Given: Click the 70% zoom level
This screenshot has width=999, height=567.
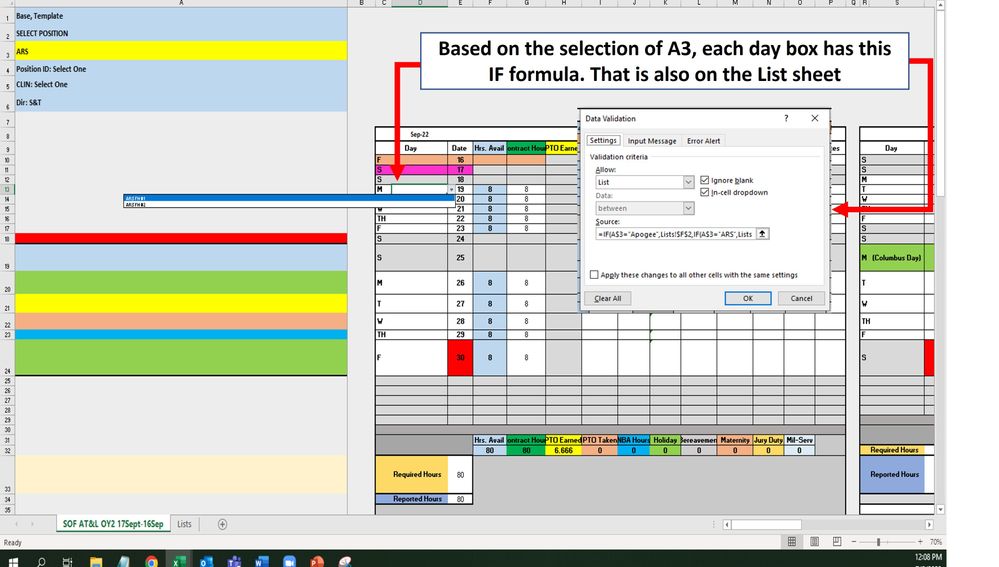Looking at the screenshot, I should click(935, 542).
